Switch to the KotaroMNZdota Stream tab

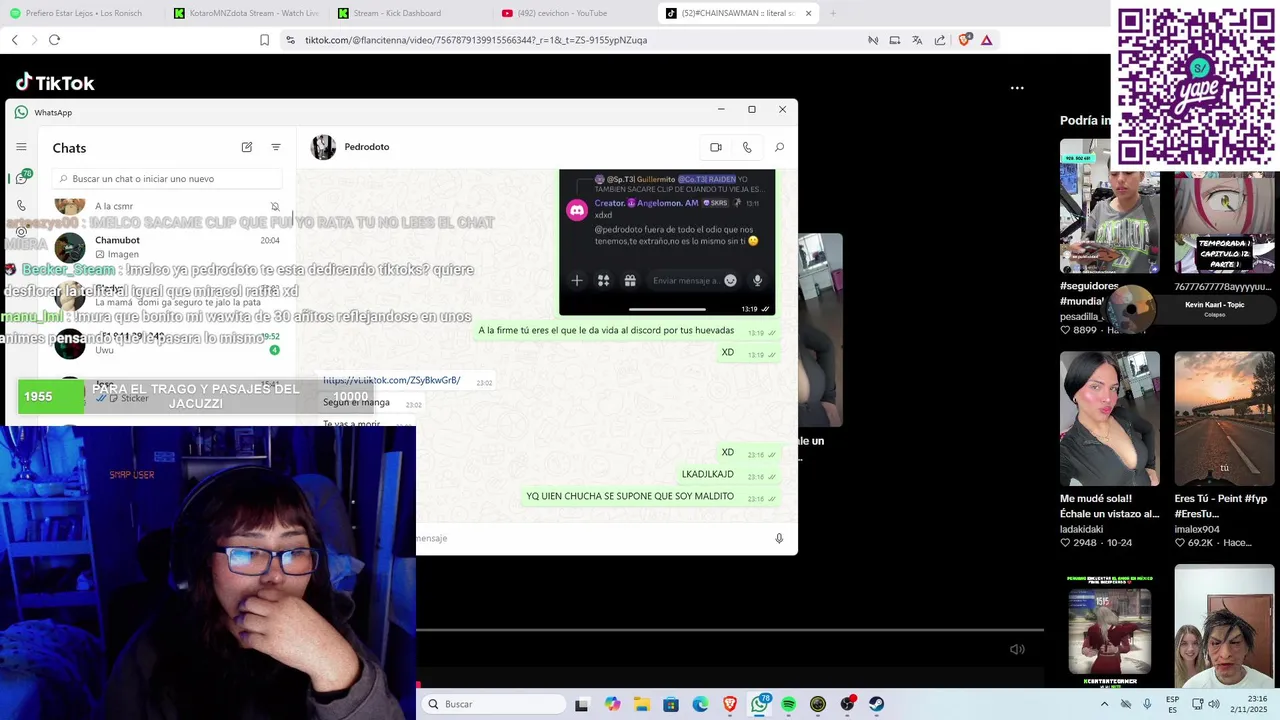point(244,13)
